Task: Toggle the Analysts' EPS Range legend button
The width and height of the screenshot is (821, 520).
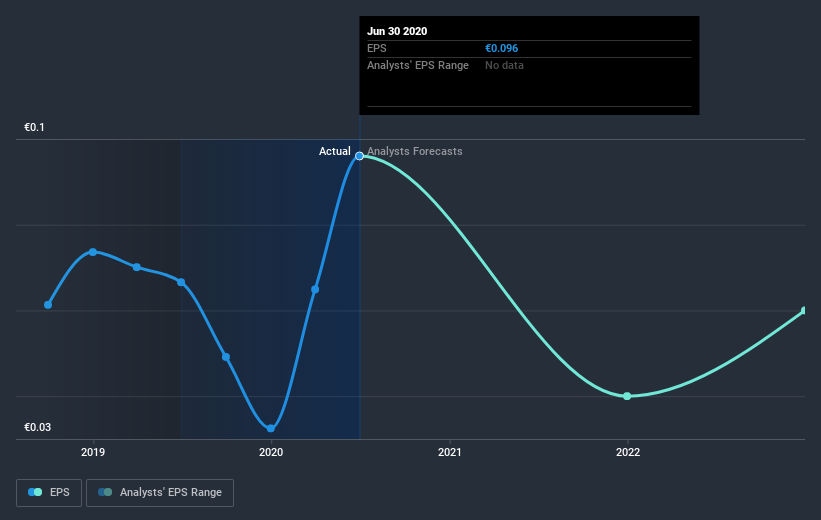Action: pos(160,492)
